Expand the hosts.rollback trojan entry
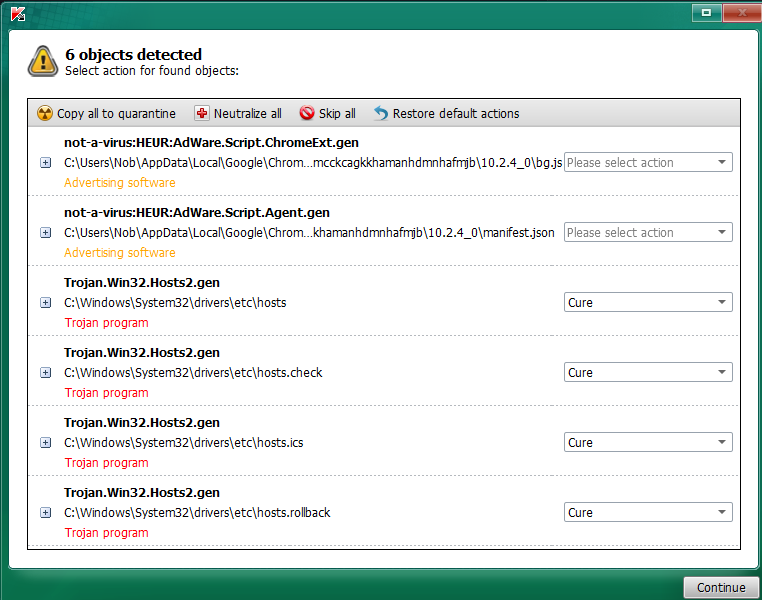 click(45, 513)
